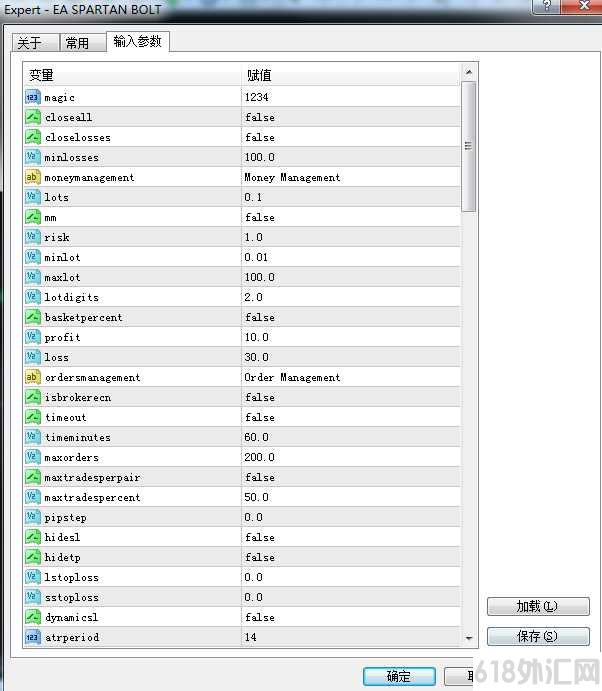
Task: Click the 加载 (L) button
Action: point(538,606)
